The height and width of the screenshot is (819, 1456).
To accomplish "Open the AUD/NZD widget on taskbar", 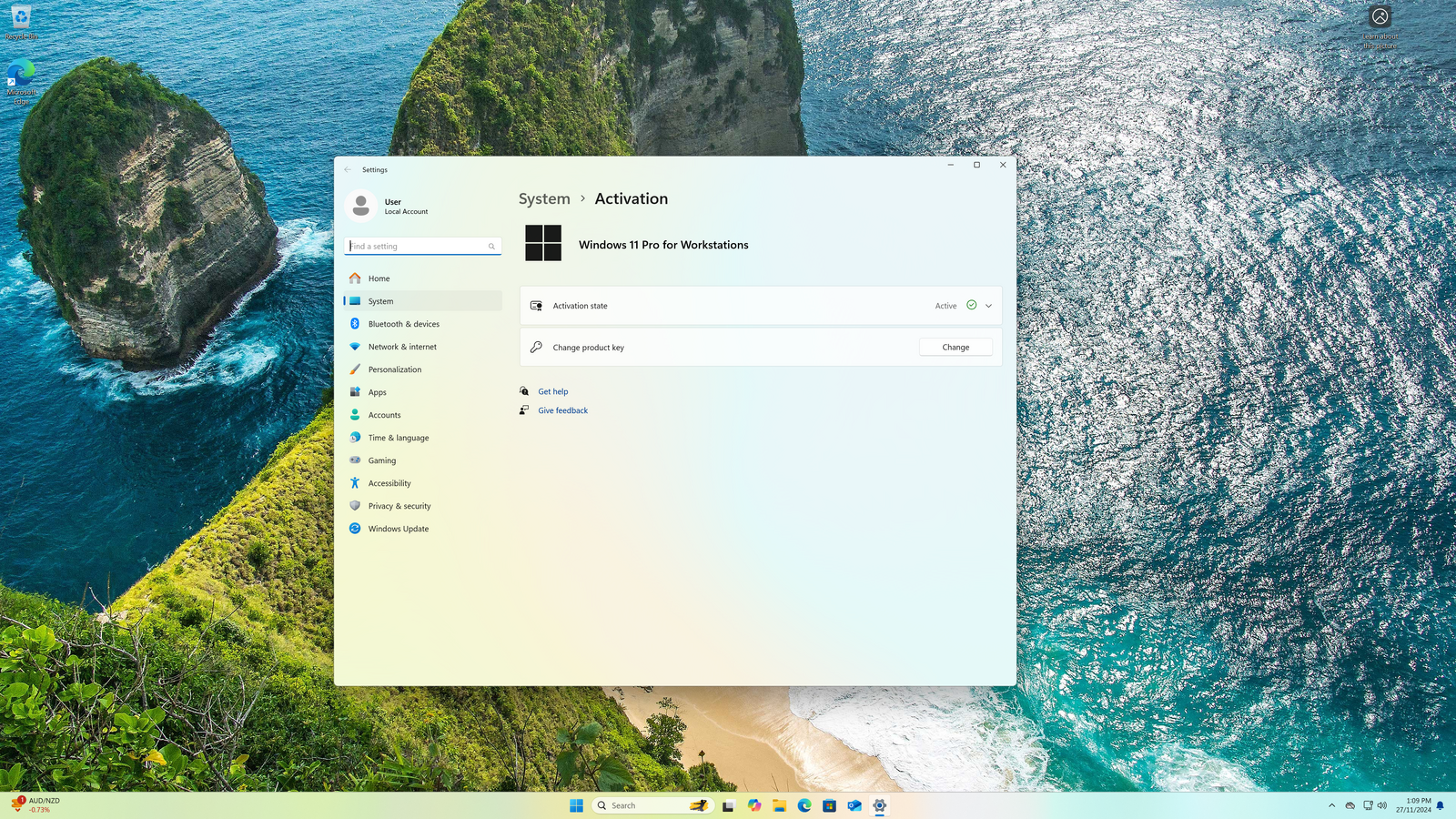I will (36, 804).
